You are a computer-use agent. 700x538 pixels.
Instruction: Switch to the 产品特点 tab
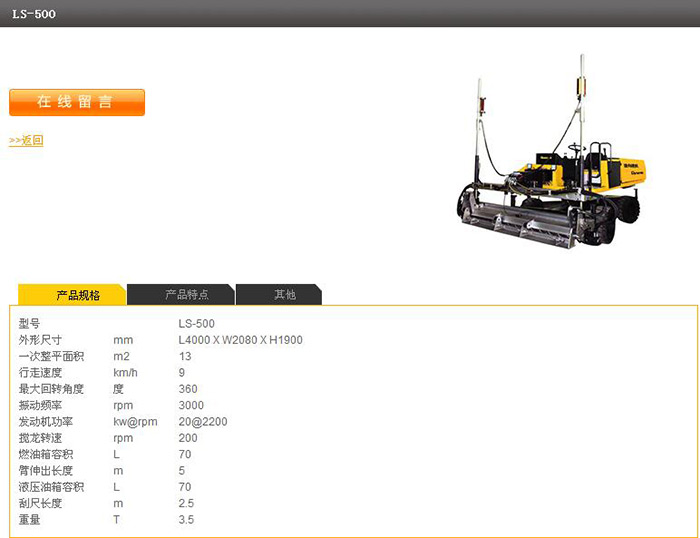point(181,295)
